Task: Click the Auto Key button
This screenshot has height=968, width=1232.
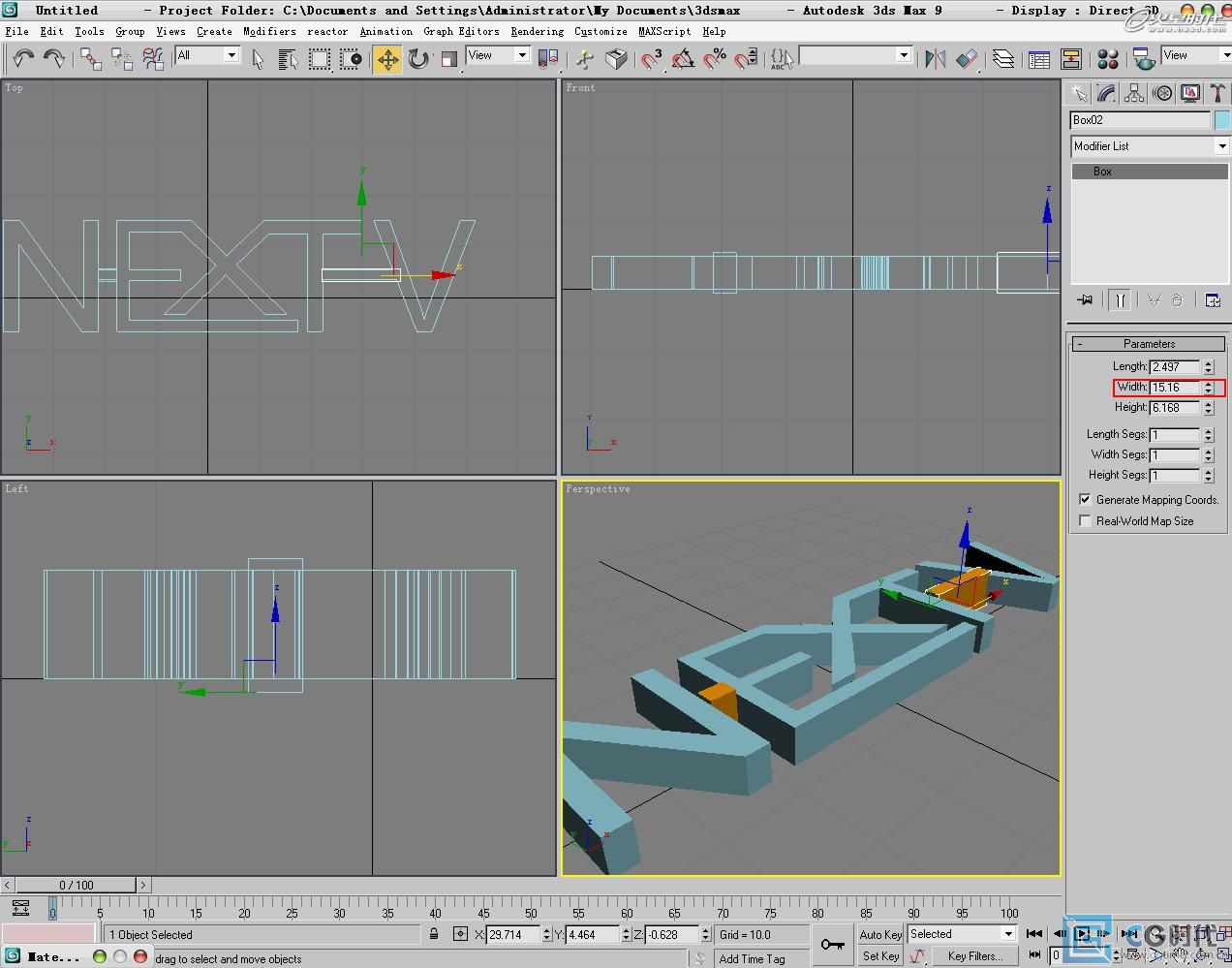Action: 880,935
